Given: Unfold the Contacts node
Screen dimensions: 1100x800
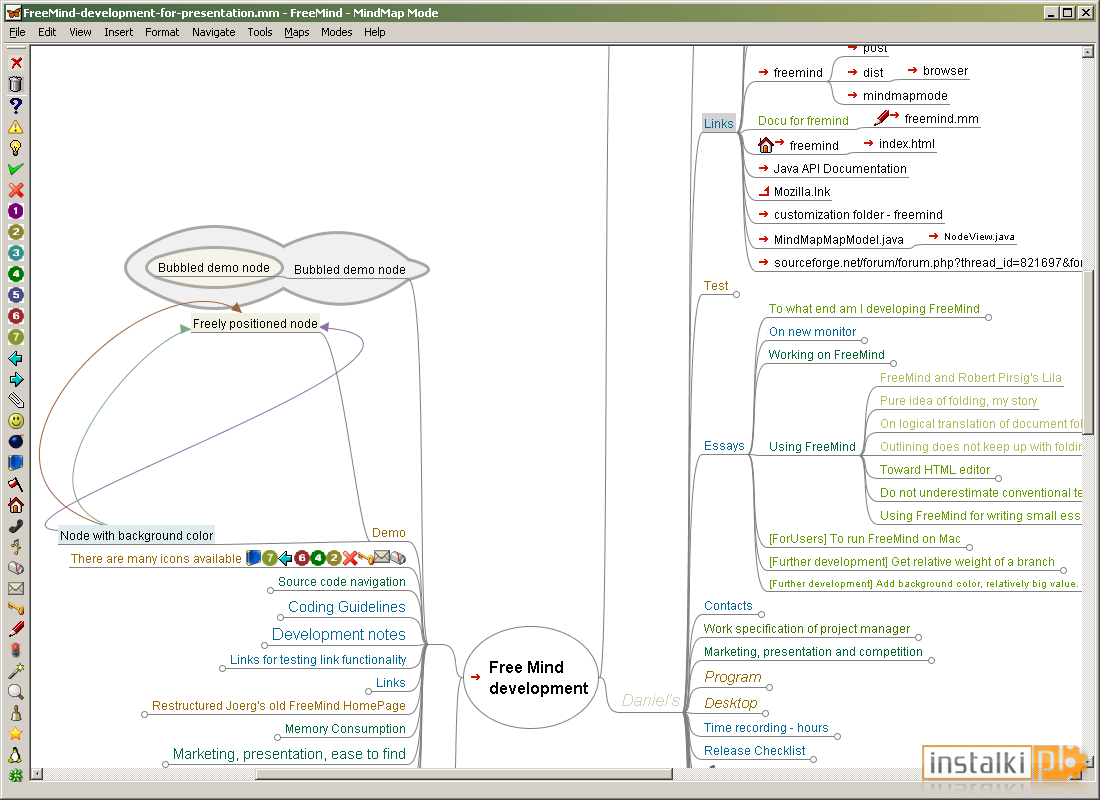Looking at the screenshot, I should click(762, 615).
